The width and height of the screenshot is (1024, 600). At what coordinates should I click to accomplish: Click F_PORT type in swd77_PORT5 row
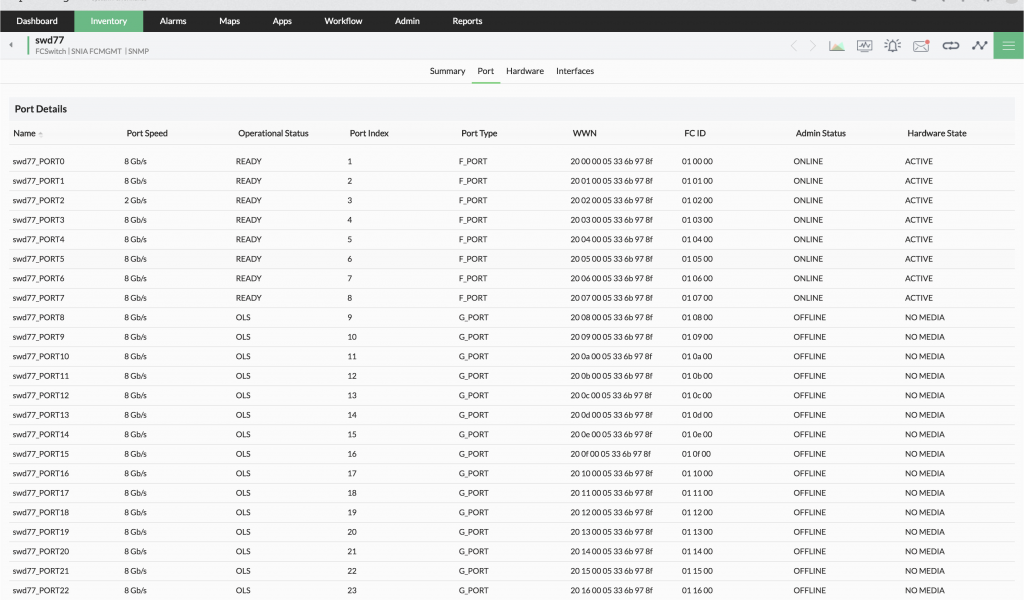(x=473, y=259)
